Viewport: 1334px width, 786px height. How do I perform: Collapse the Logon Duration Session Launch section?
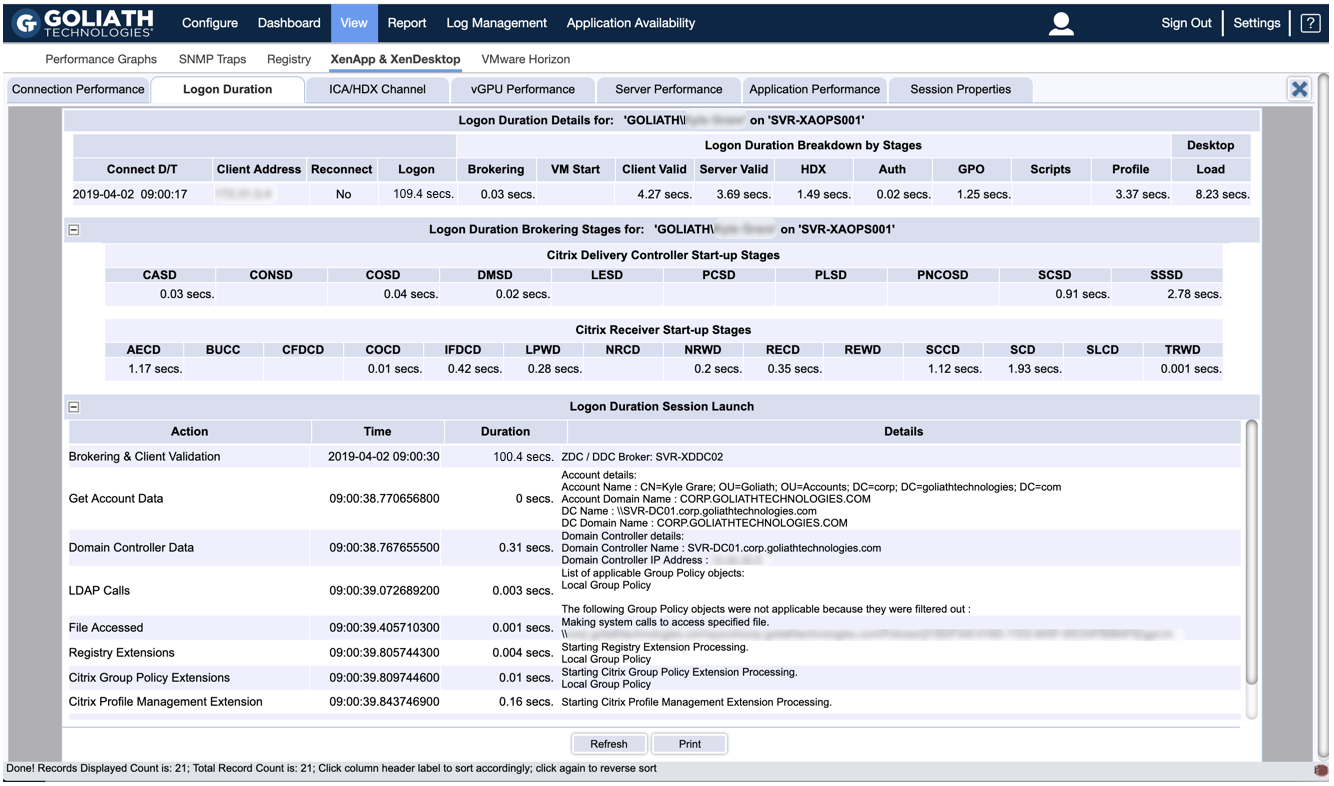[73, 406]
